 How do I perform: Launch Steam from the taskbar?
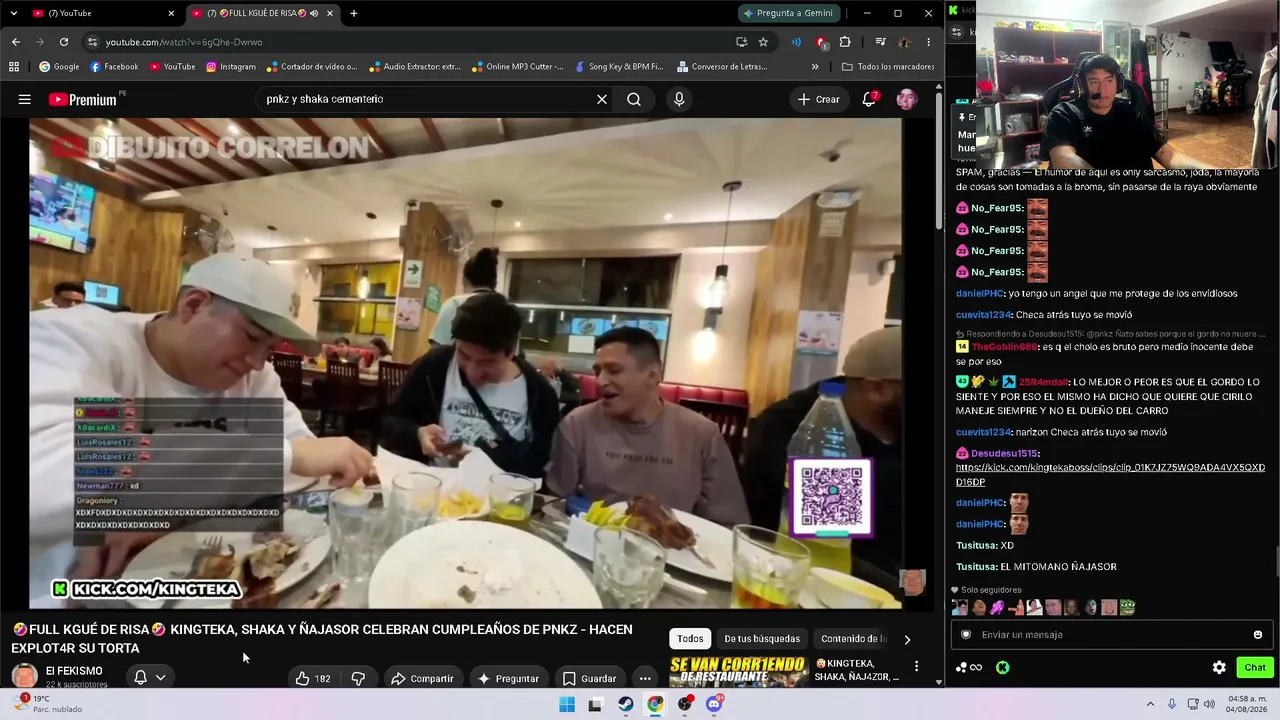pyautogui.click(x=625, y=704)
